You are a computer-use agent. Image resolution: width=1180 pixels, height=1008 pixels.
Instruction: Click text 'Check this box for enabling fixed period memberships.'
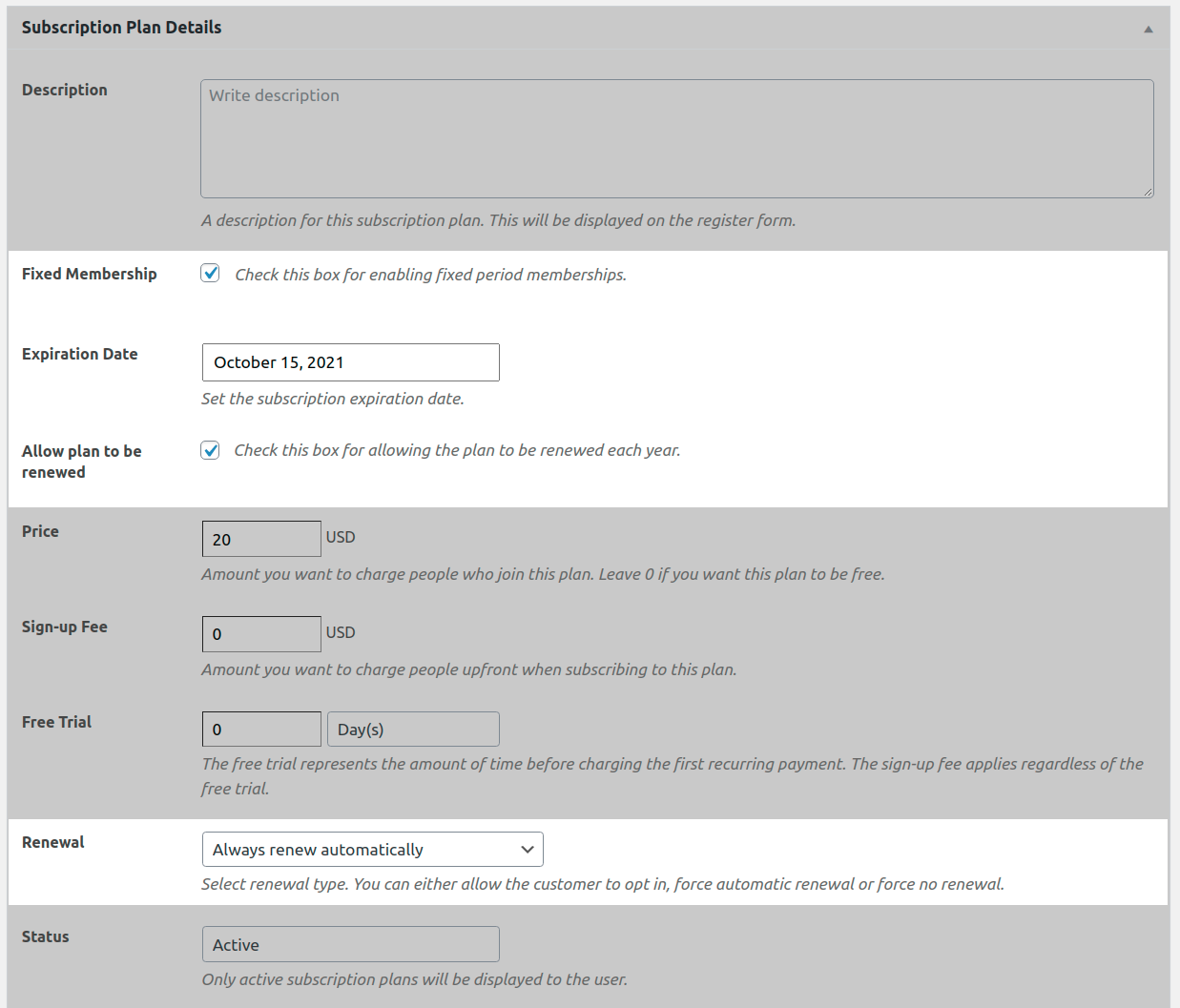[431, 275]
